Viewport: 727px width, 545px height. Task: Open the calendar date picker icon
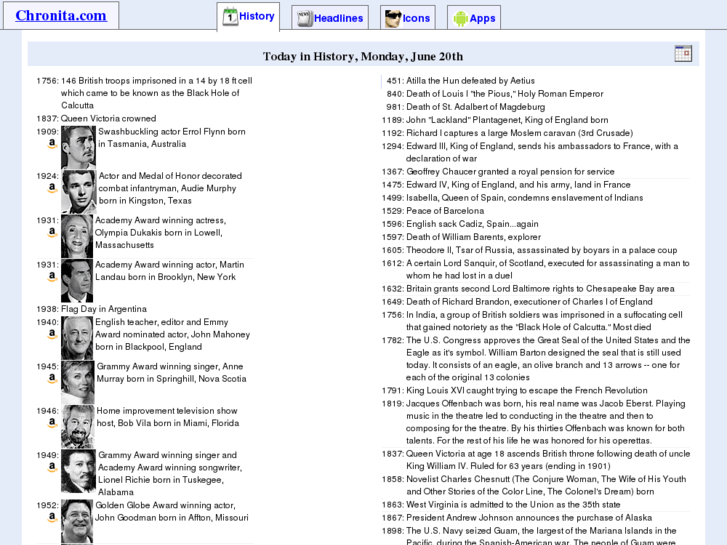[683, 54]
